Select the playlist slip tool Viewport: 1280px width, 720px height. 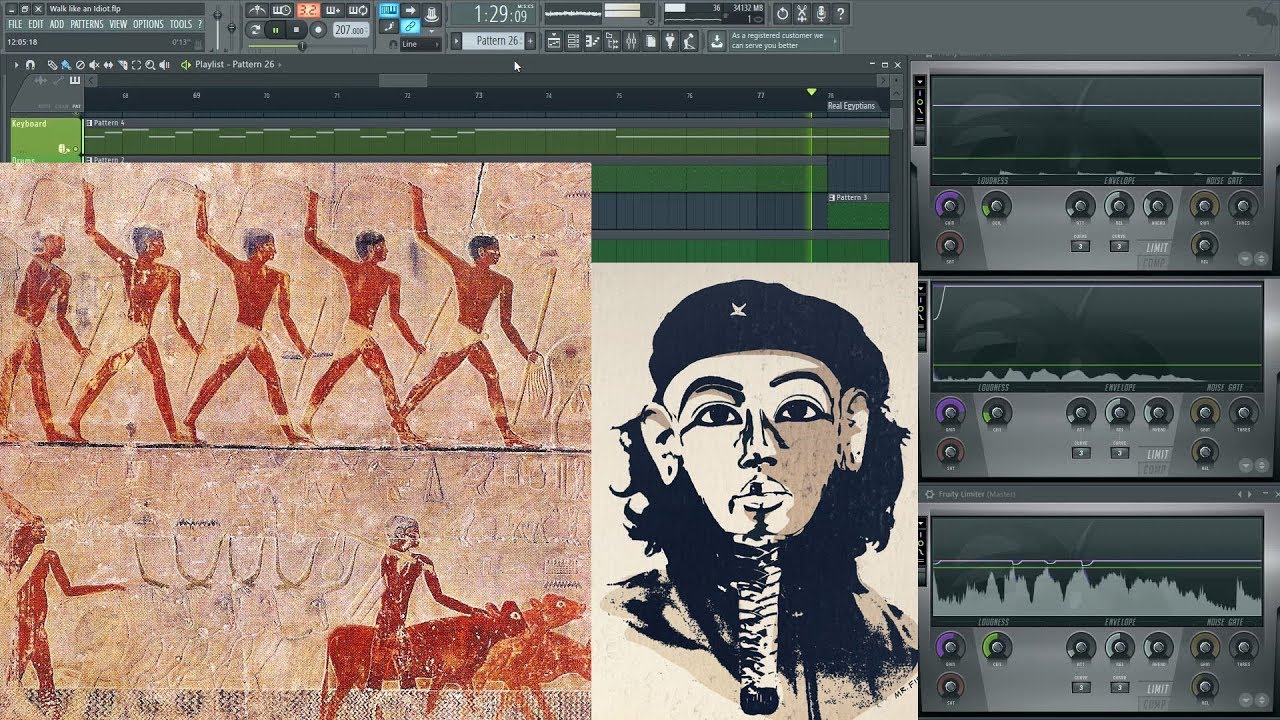pyautogui.click(x=108, y=65)
